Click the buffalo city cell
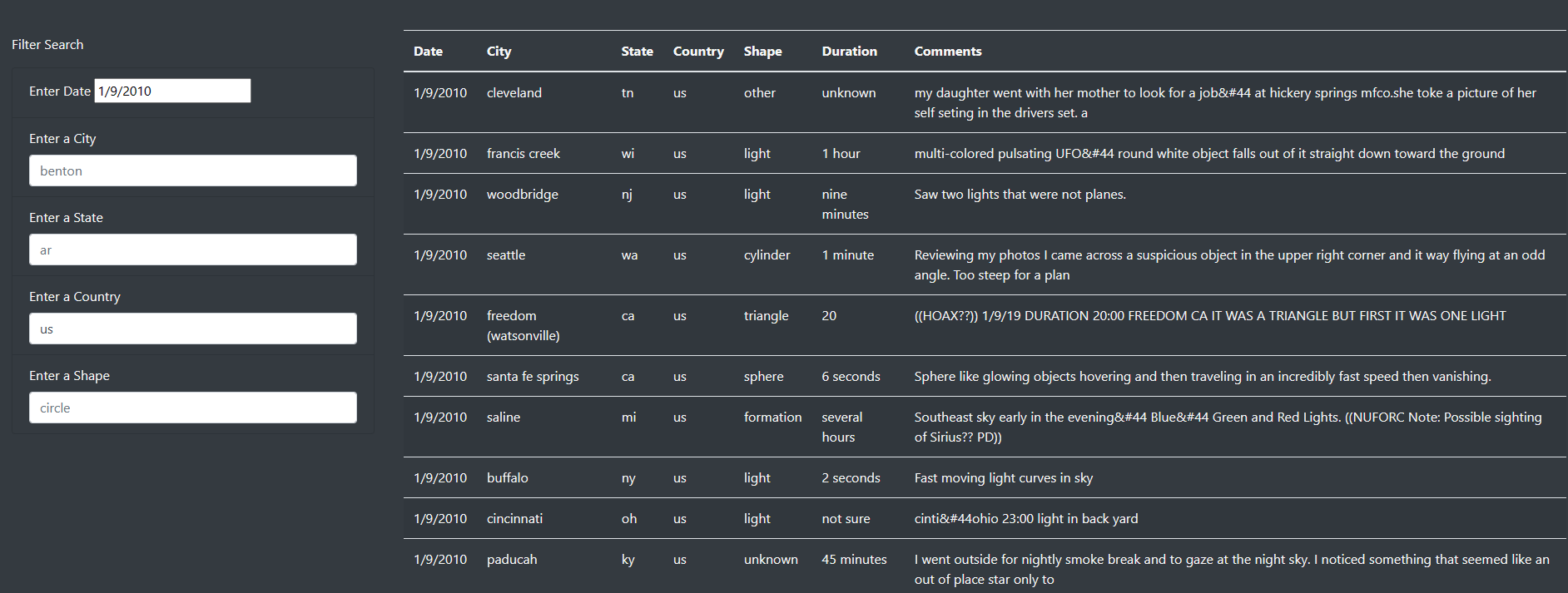This screenshot has height=593, width=1568. 508,478
